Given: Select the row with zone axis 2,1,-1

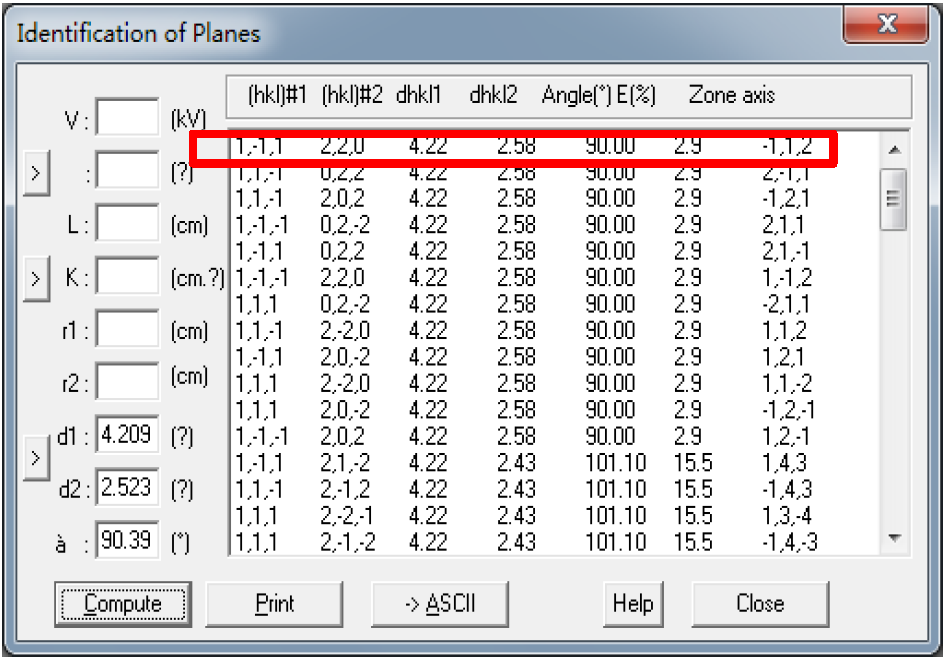Looking at the screenshot, I should coord(553,251).
